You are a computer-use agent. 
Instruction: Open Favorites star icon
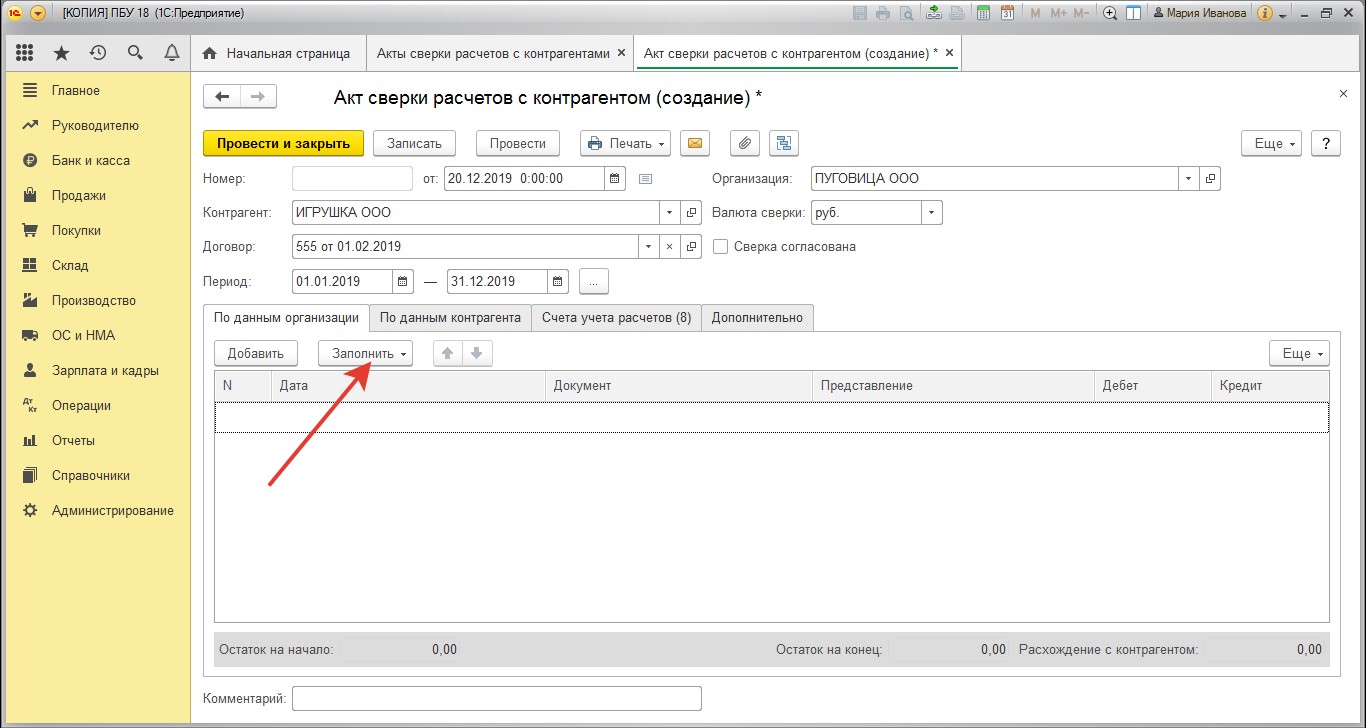(x=61, y=53)
